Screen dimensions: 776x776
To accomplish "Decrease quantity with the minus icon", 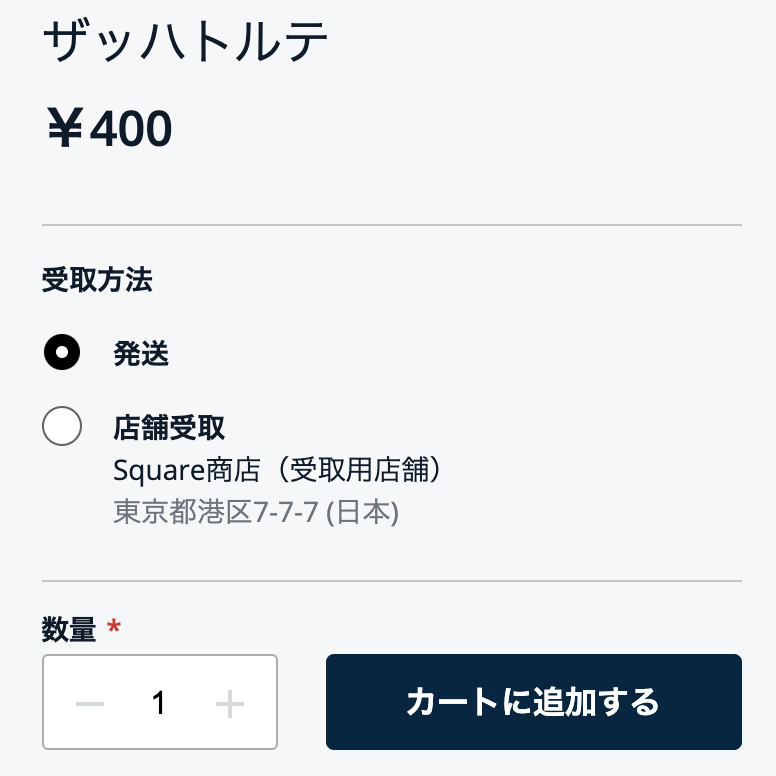I will coord(90,704).
